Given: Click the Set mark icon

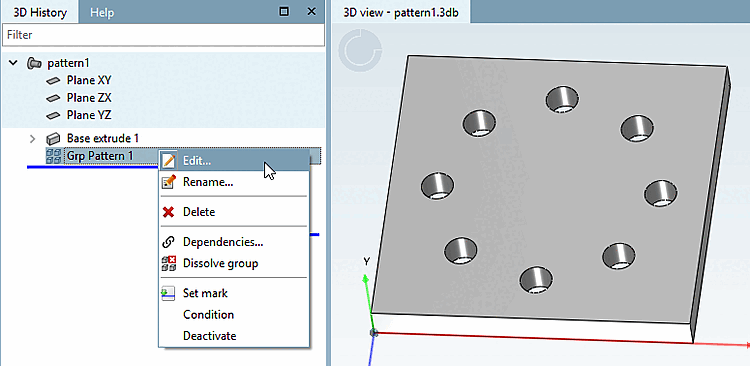Looking at the screenshot, I should click(x=168, y=293).
